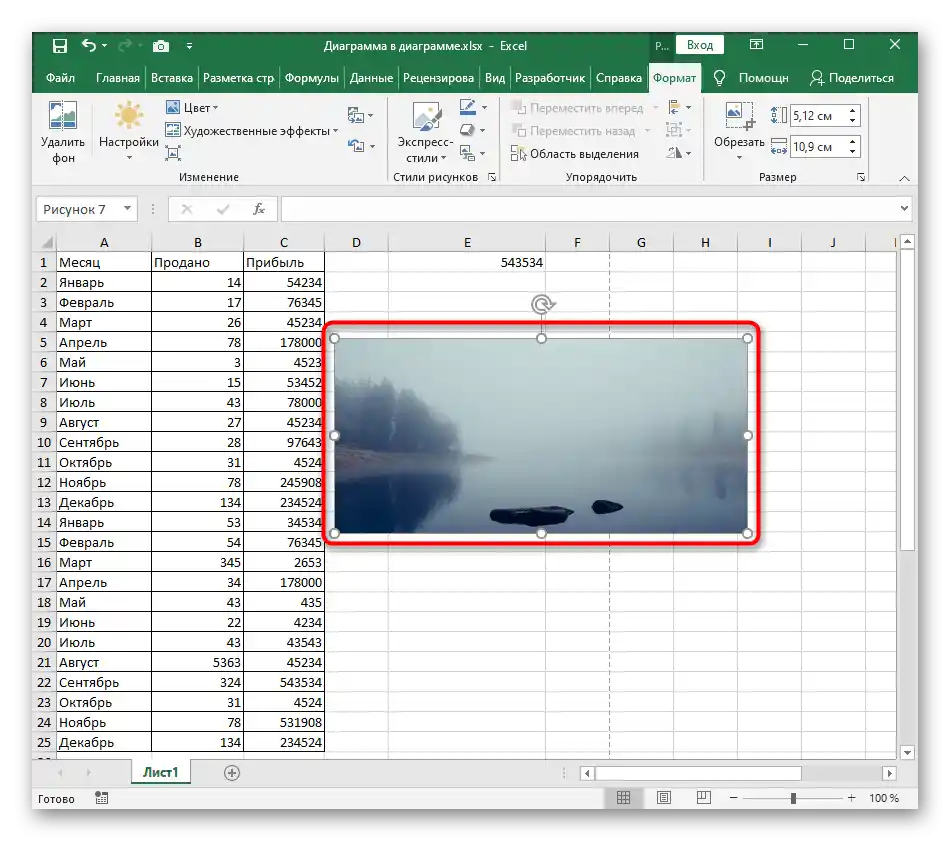Open Настройки corrections dropdown
Viewport: 950px width, 841px height.
pyautogui.click(x=128, y=133)
